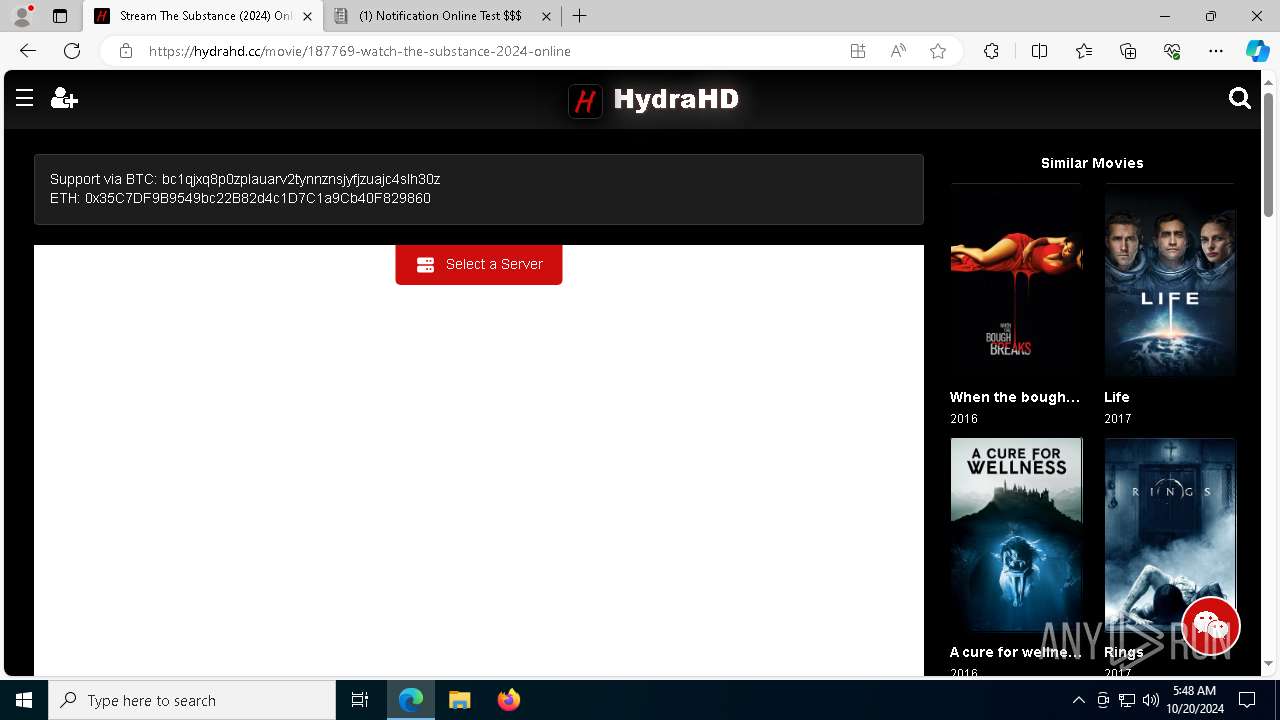Click the Select a Server button
This screenshot has height=720, width=1280.
(479, 264)
